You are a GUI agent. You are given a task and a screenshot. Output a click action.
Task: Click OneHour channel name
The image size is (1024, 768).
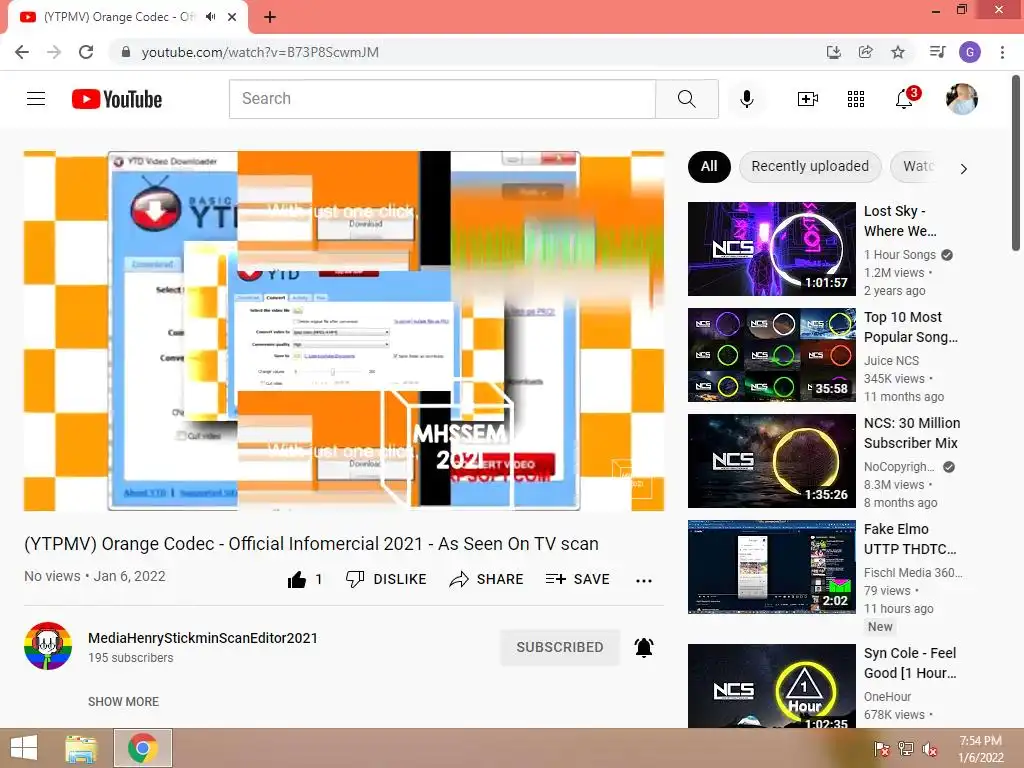click(x=887, y=697)
